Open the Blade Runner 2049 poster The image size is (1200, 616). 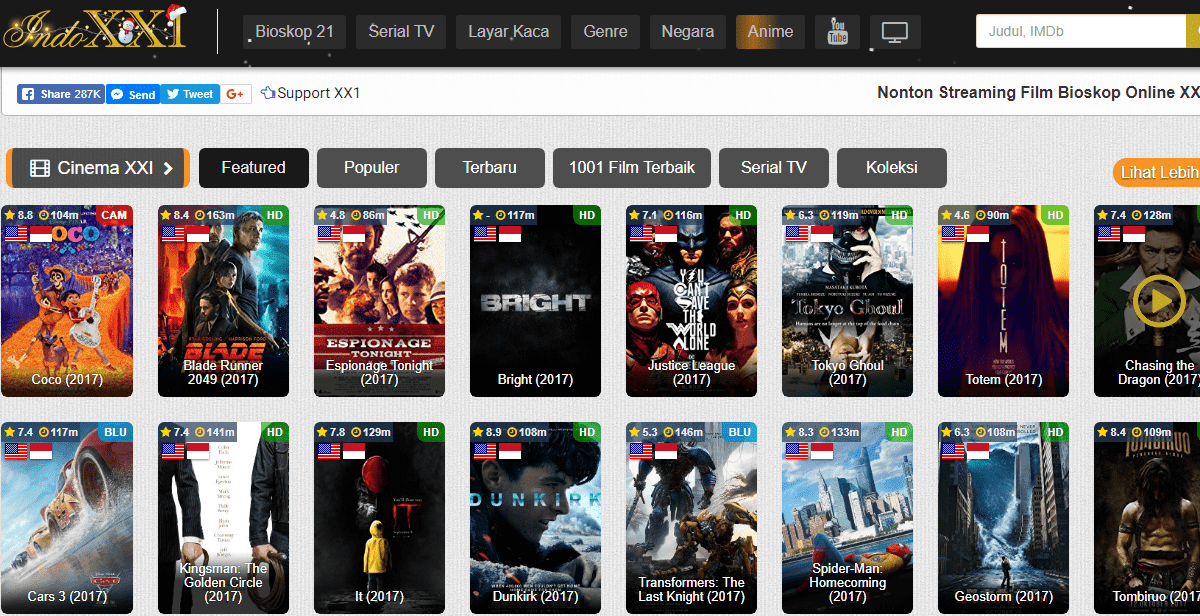tap(223, 301)
